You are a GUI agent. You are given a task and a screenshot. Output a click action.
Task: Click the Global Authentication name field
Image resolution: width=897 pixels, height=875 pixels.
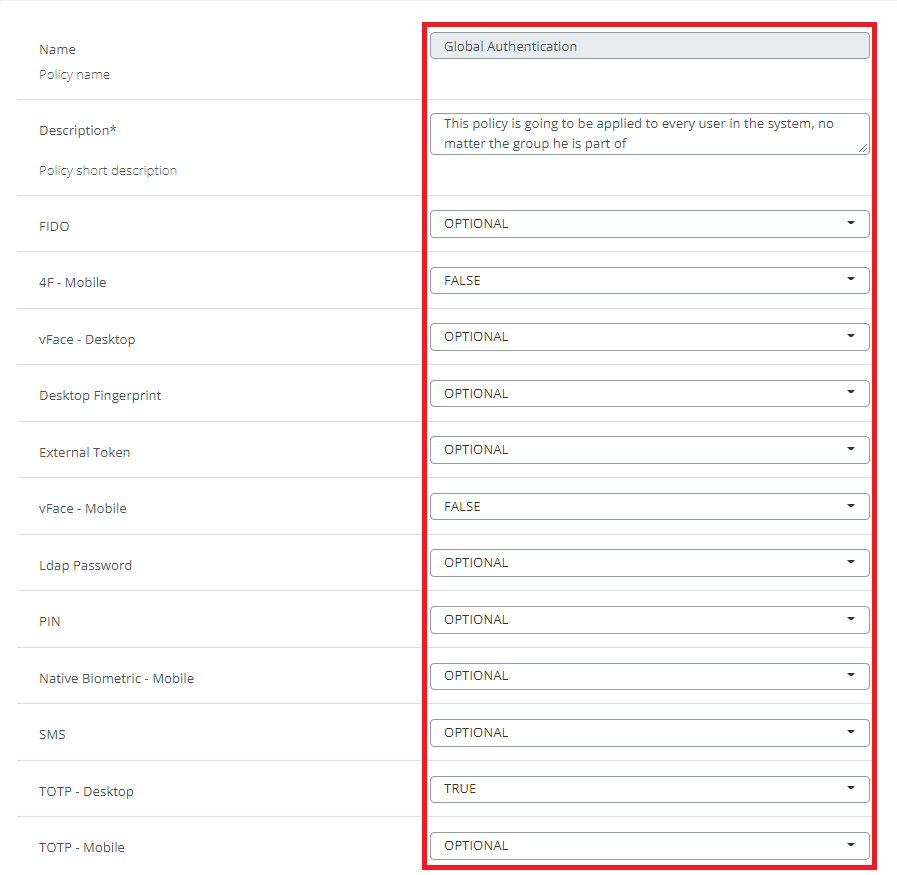pos(649,46)
